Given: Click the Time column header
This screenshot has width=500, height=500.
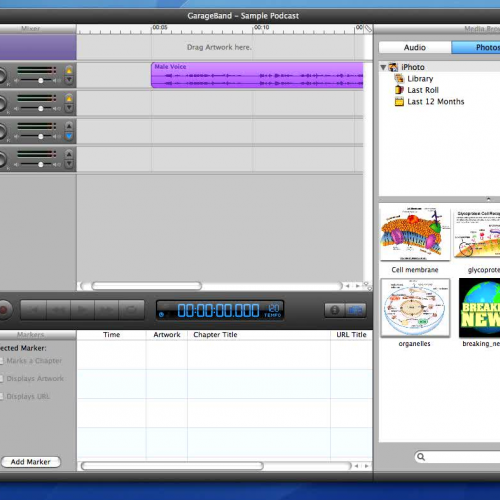Looking at the screenshot, I should coord(111,335).
